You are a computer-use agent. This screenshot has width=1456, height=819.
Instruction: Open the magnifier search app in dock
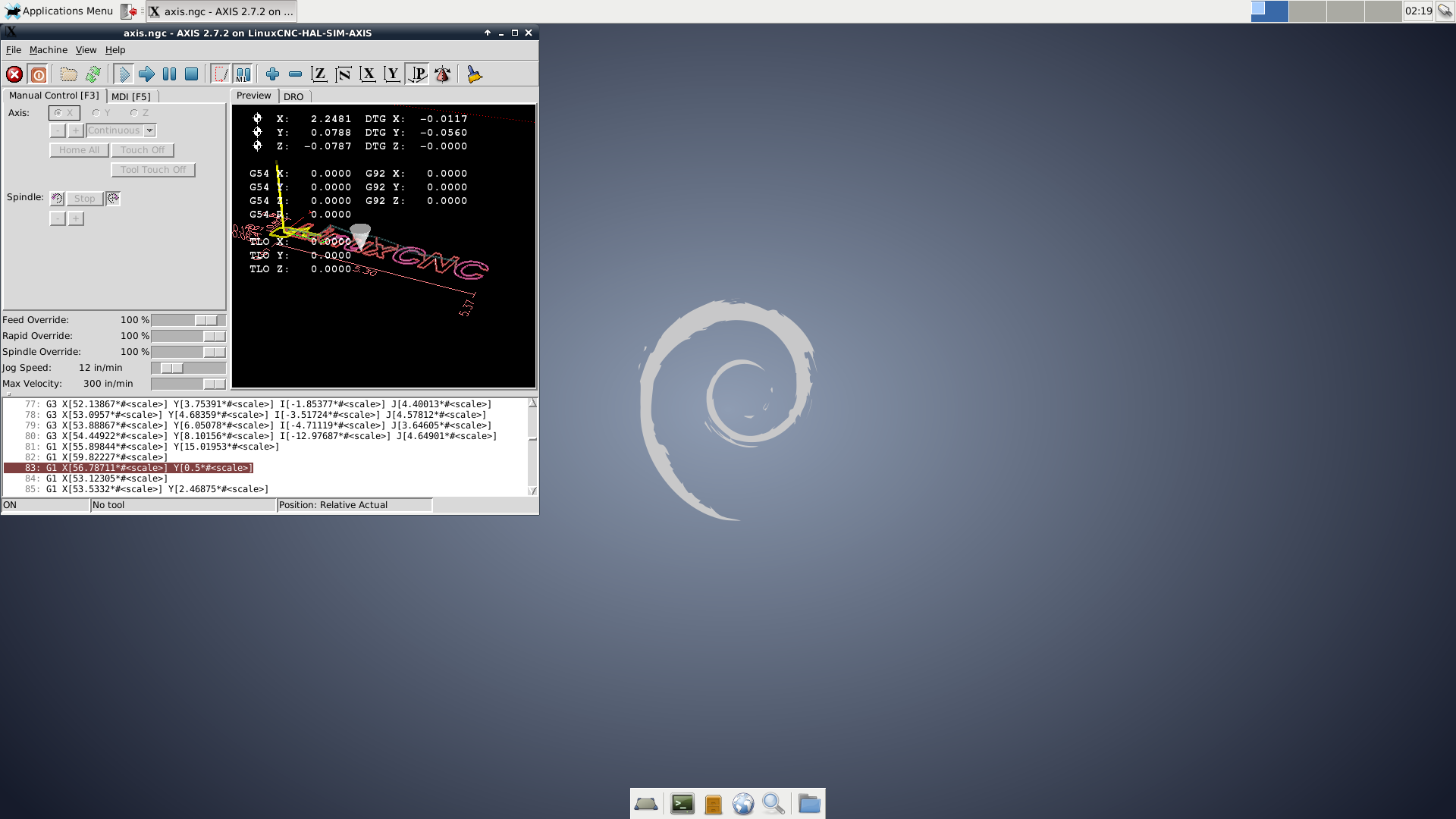[x=773, y=804]
